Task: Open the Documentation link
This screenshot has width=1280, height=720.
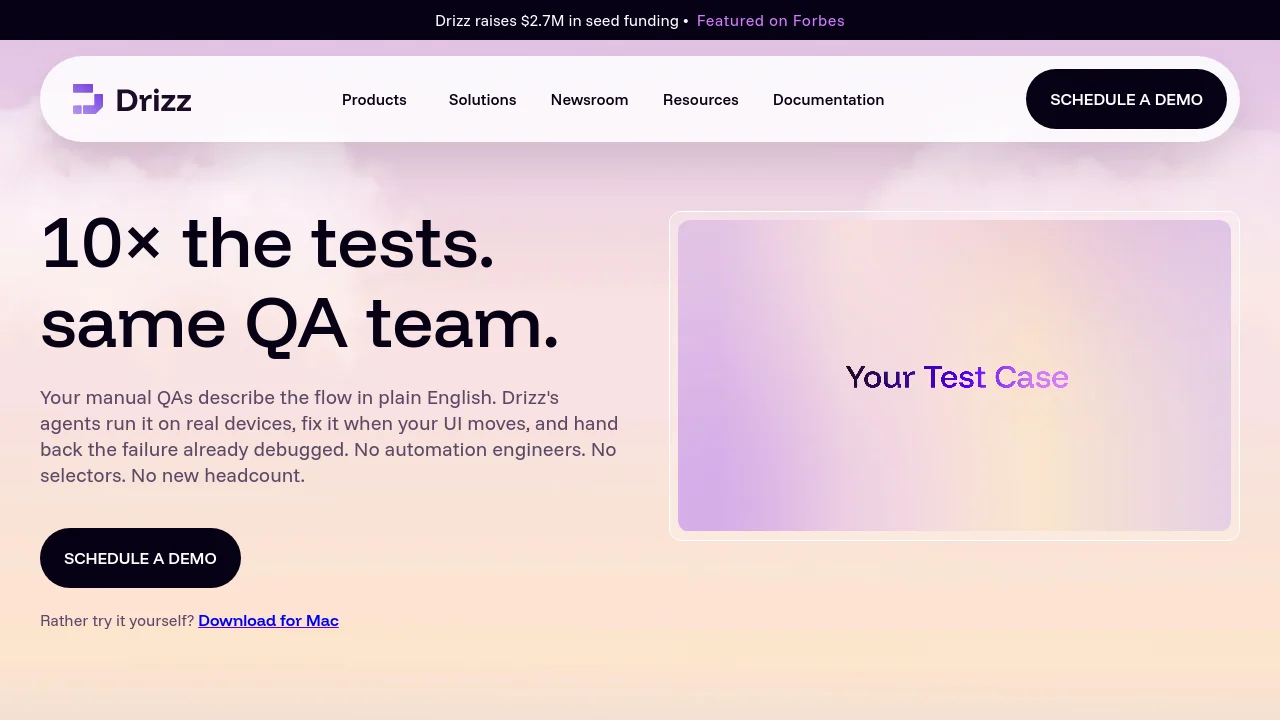Action: (x=828, y=100)
